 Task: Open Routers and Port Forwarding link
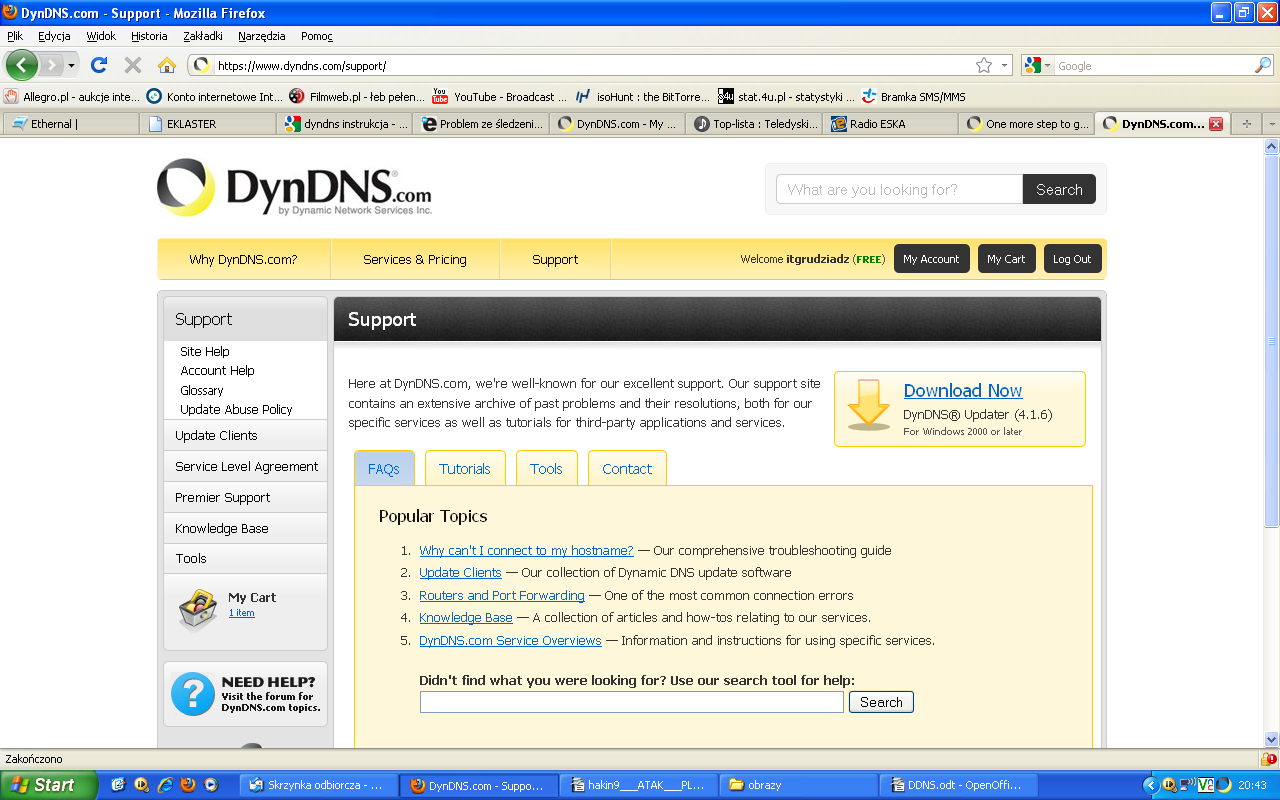tap(502, 595)
